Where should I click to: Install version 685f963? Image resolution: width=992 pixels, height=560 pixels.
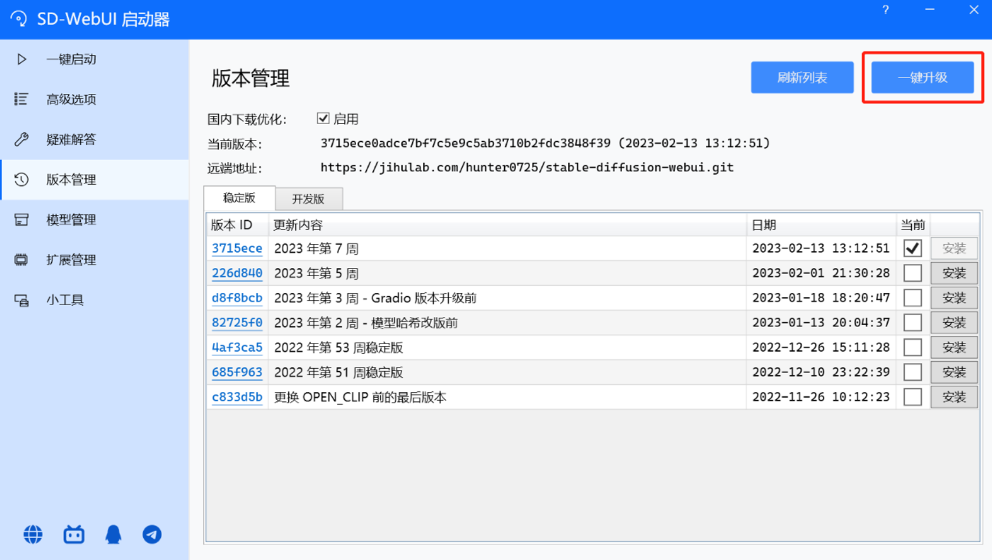click(x=954, y=372)
